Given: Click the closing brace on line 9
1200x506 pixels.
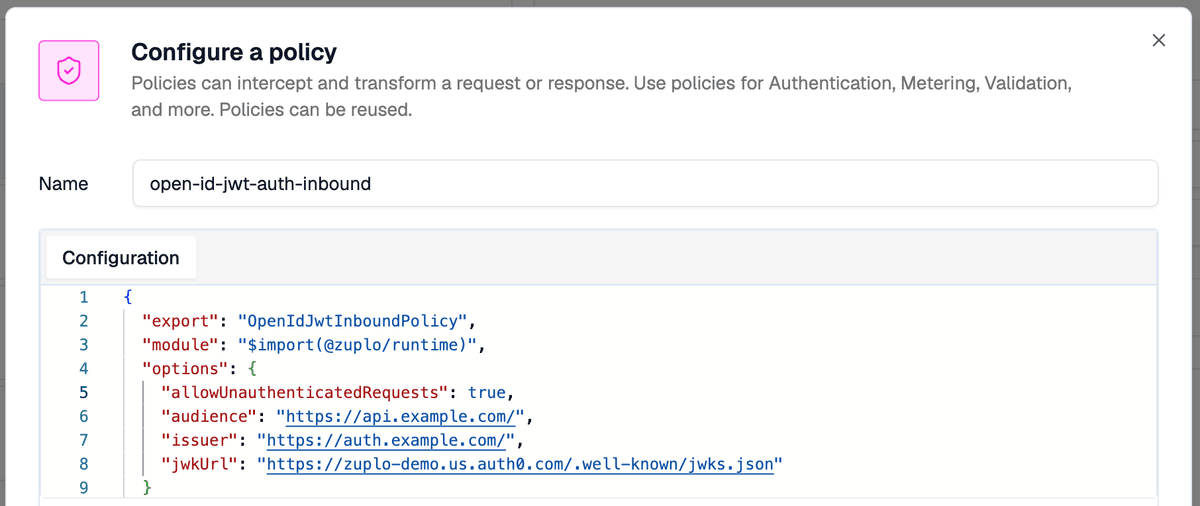Looking at the screenshot, I should (x=148, y=488).
